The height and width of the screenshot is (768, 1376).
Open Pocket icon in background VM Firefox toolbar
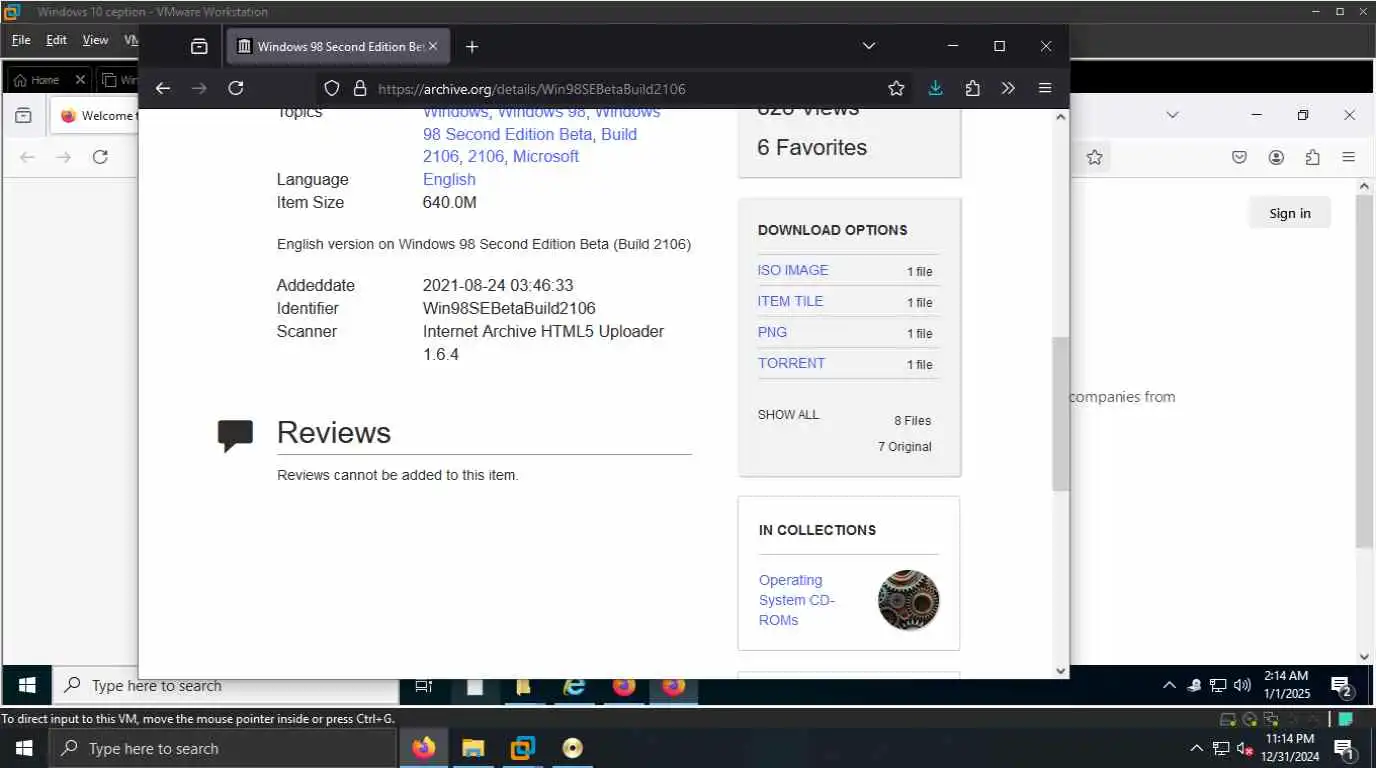(1239, 157)
